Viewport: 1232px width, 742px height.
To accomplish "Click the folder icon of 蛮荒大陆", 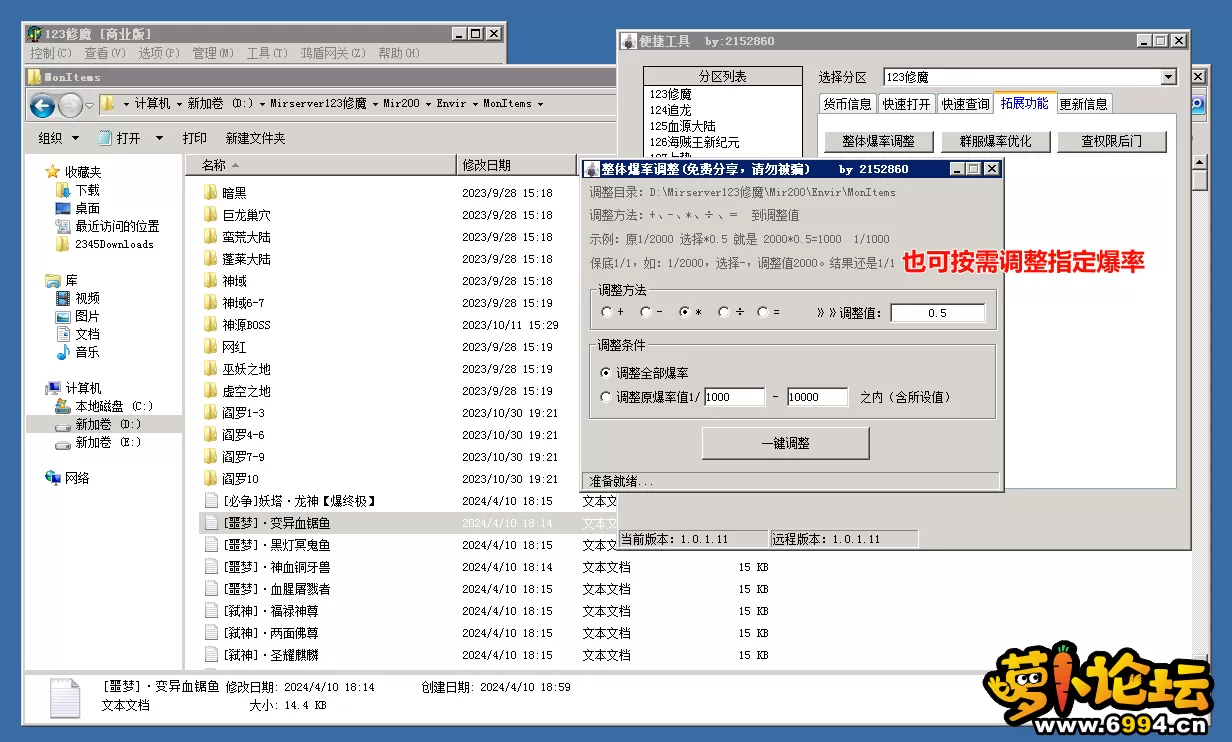I will click(x=210, y=237).
